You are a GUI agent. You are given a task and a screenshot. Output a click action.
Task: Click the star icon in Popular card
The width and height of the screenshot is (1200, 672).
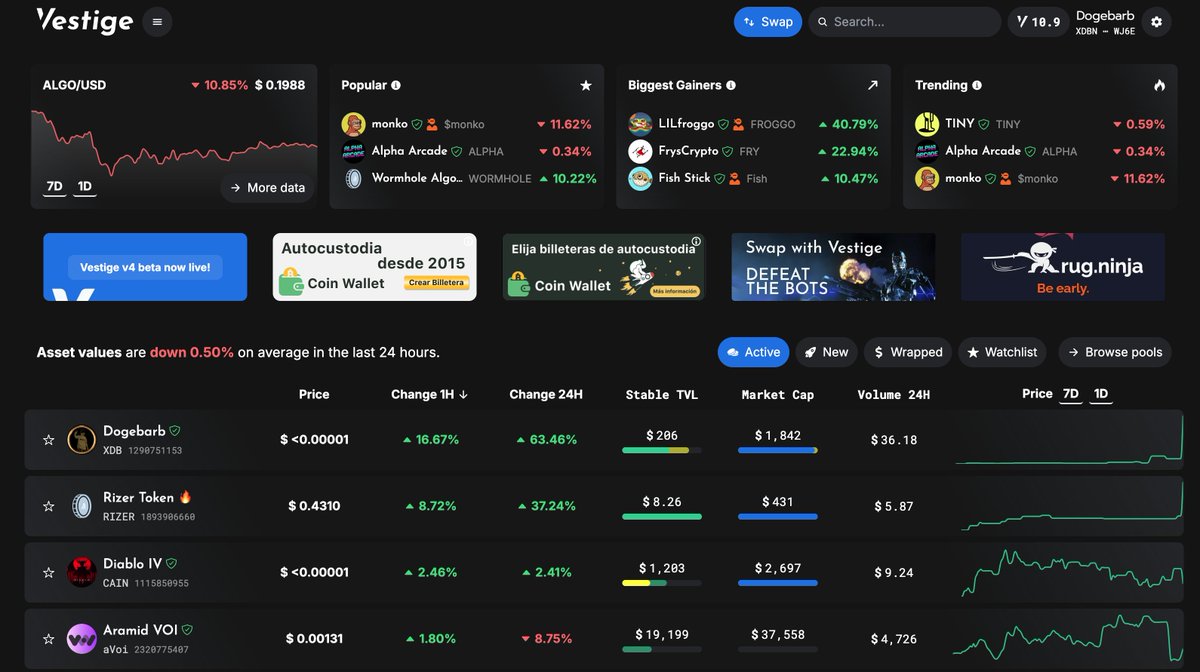click(586, 86)
